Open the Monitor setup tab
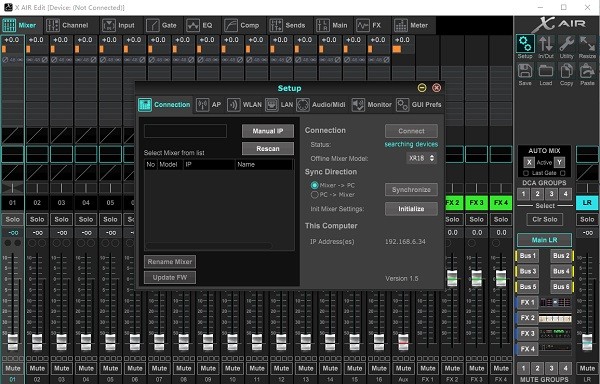The image size is (600, 384). pos(372,104)
